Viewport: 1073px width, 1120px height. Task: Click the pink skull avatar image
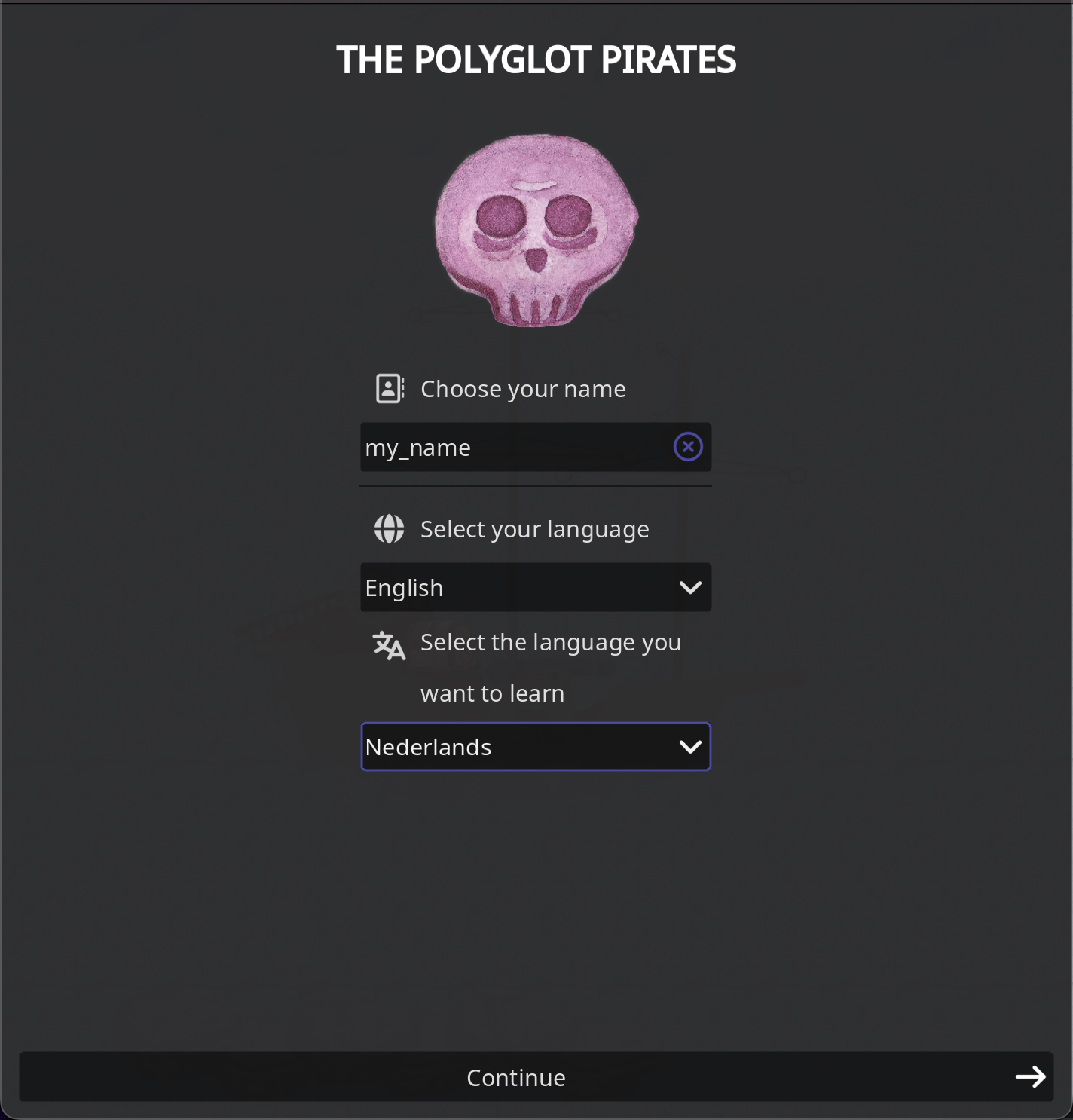click(x=536, y=231)
